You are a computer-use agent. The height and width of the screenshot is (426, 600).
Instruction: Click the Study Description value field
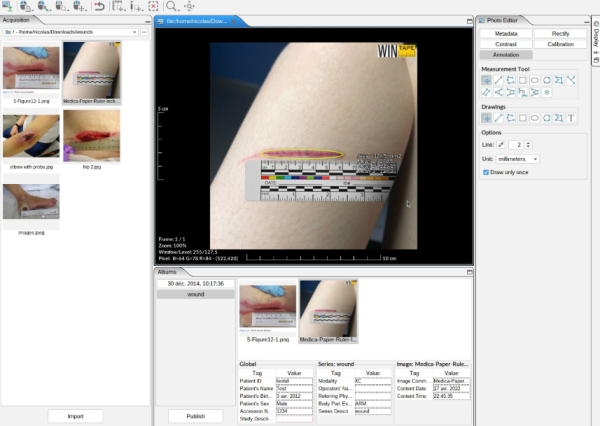[x=294, y=419]
